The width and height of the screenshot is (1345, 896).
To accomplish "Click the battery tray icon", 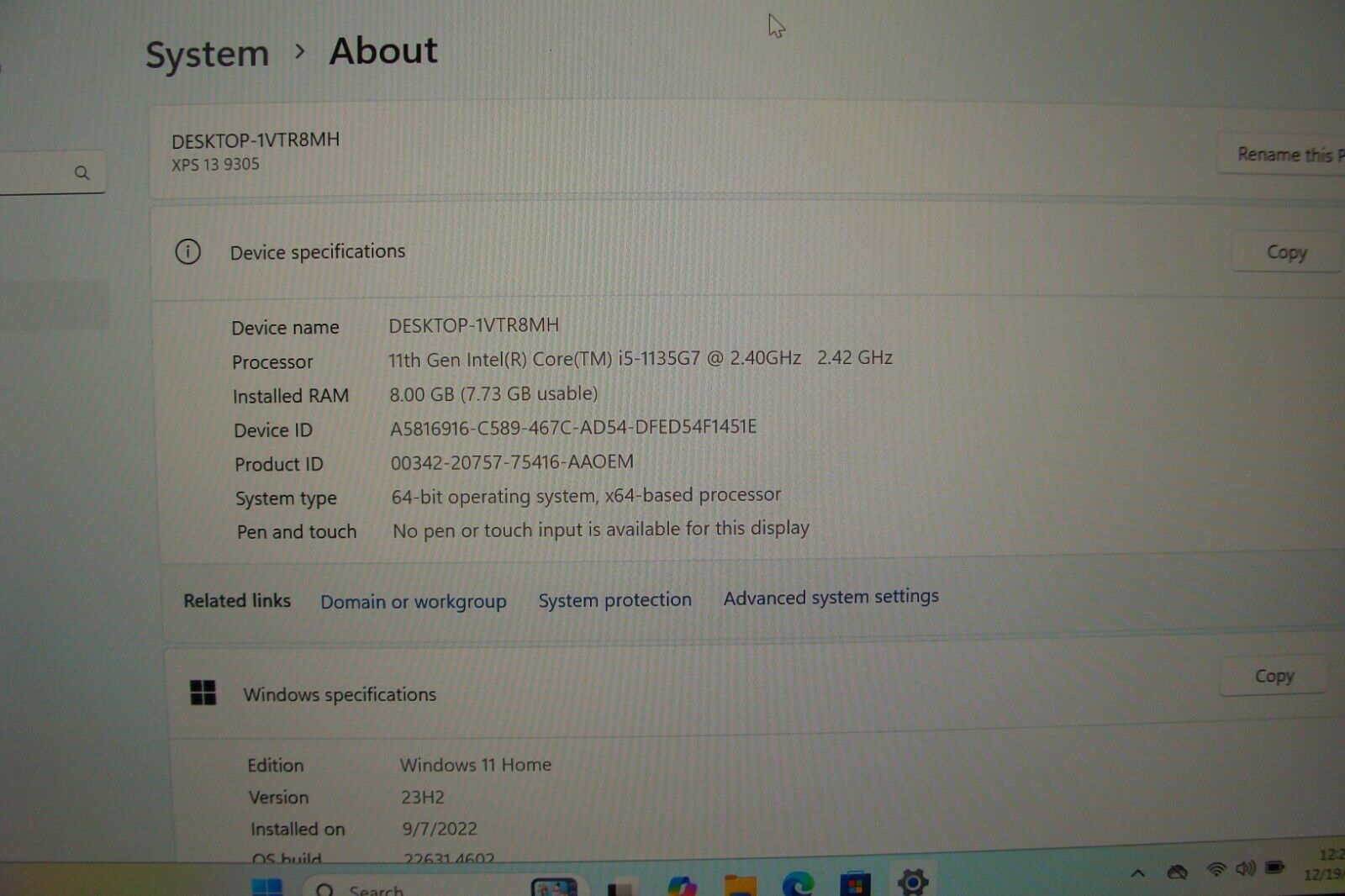I will (1274, 867).
